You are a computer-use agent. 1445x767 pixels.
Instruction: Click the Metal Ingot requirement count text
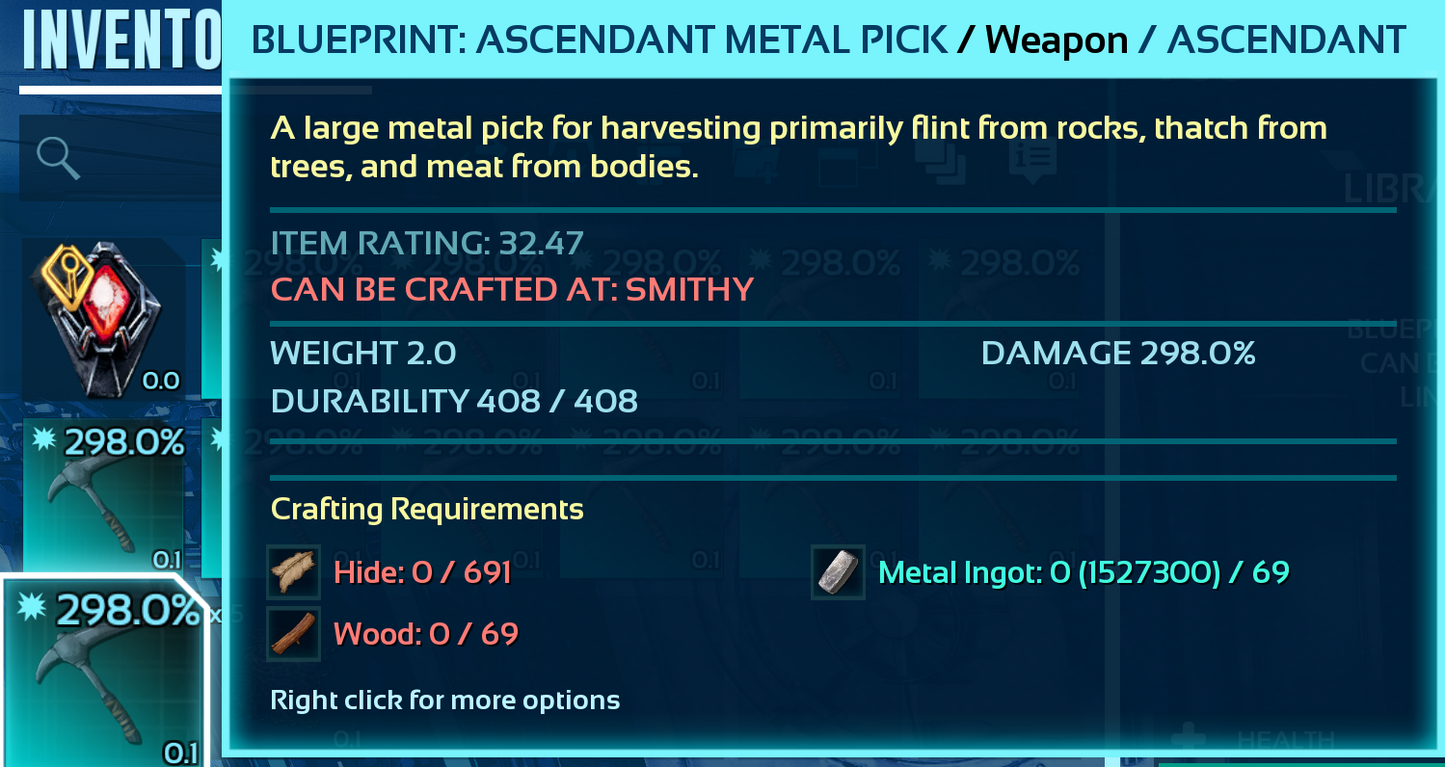[1083, 573]
